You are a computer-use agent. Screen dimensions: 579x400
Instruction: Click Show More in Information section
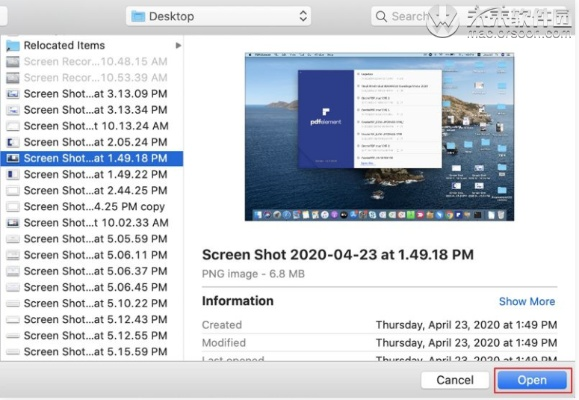pyautogui.click(x=527, y=301)
